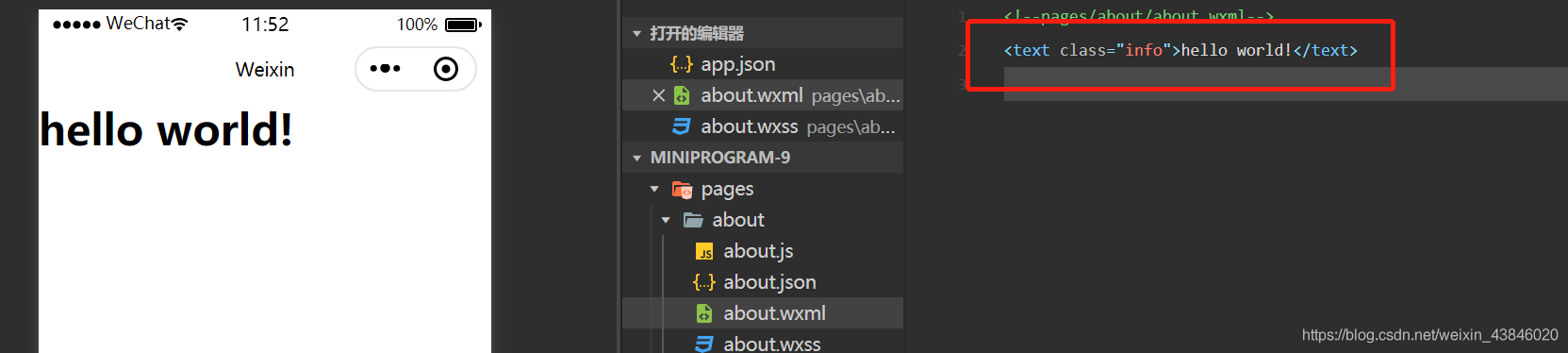Click the 11:52 time in simulator

(x=265, y=25)
